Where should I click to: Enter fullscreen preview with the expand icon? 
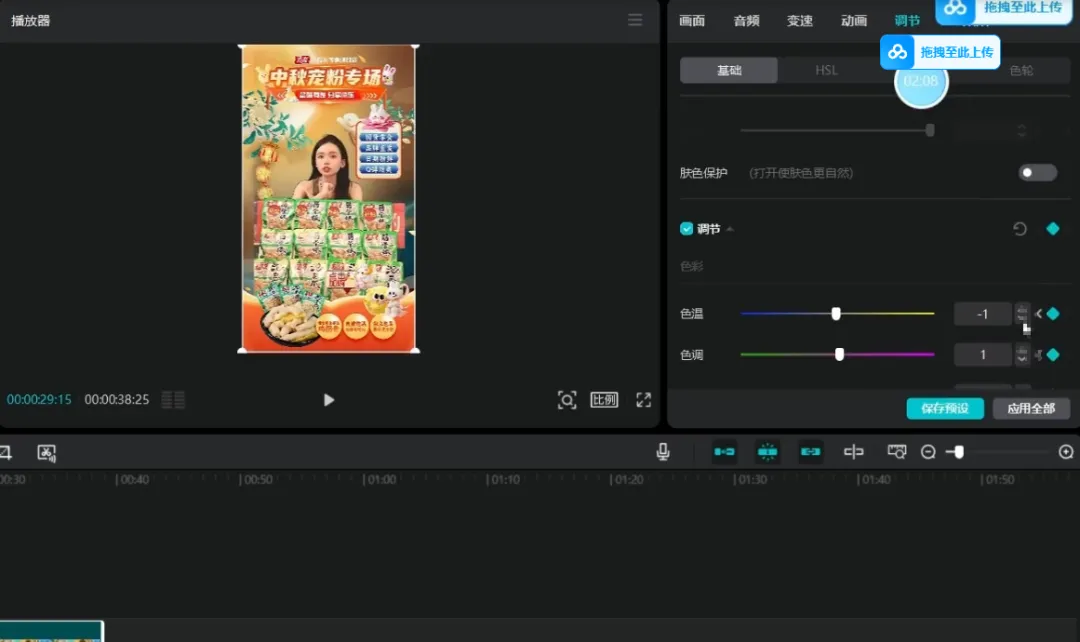643,399
